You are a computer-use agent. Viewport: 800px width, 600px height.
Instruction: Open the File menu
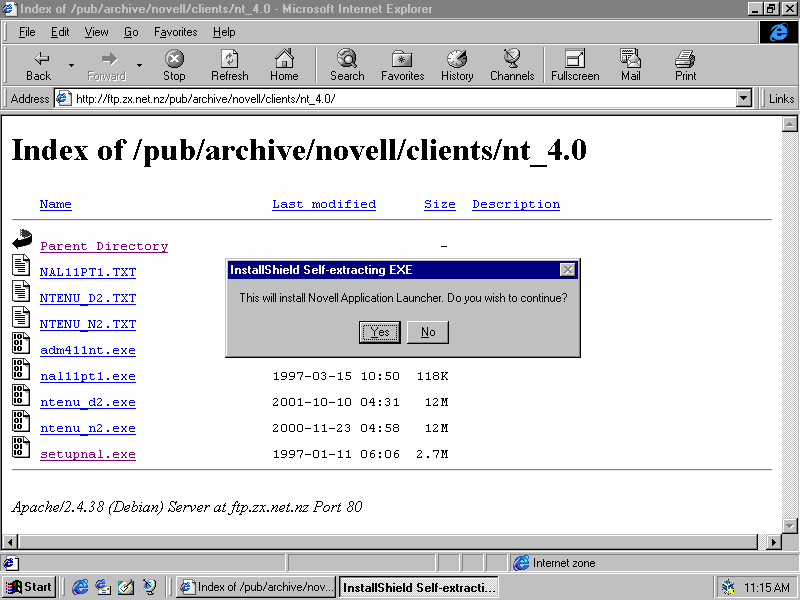[x=27, y=32]
